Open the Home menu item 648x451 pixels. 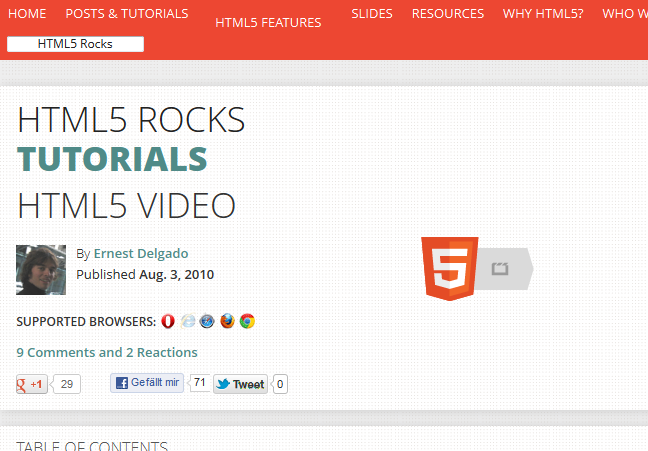(27, 14)
